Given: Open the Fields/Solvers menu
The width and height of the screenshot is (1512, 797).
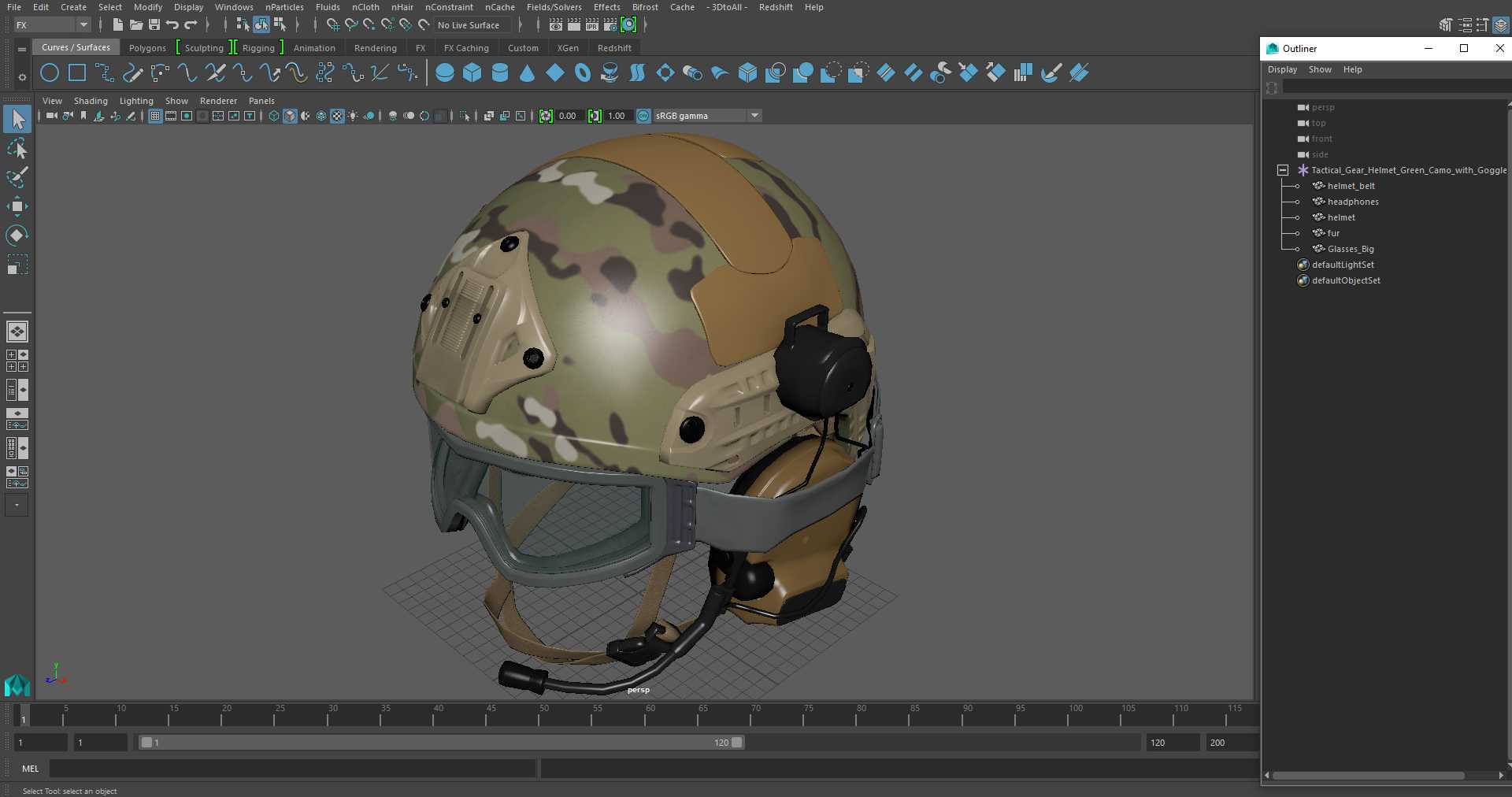Looking at the screenshot, I should (x=554, y=7).
